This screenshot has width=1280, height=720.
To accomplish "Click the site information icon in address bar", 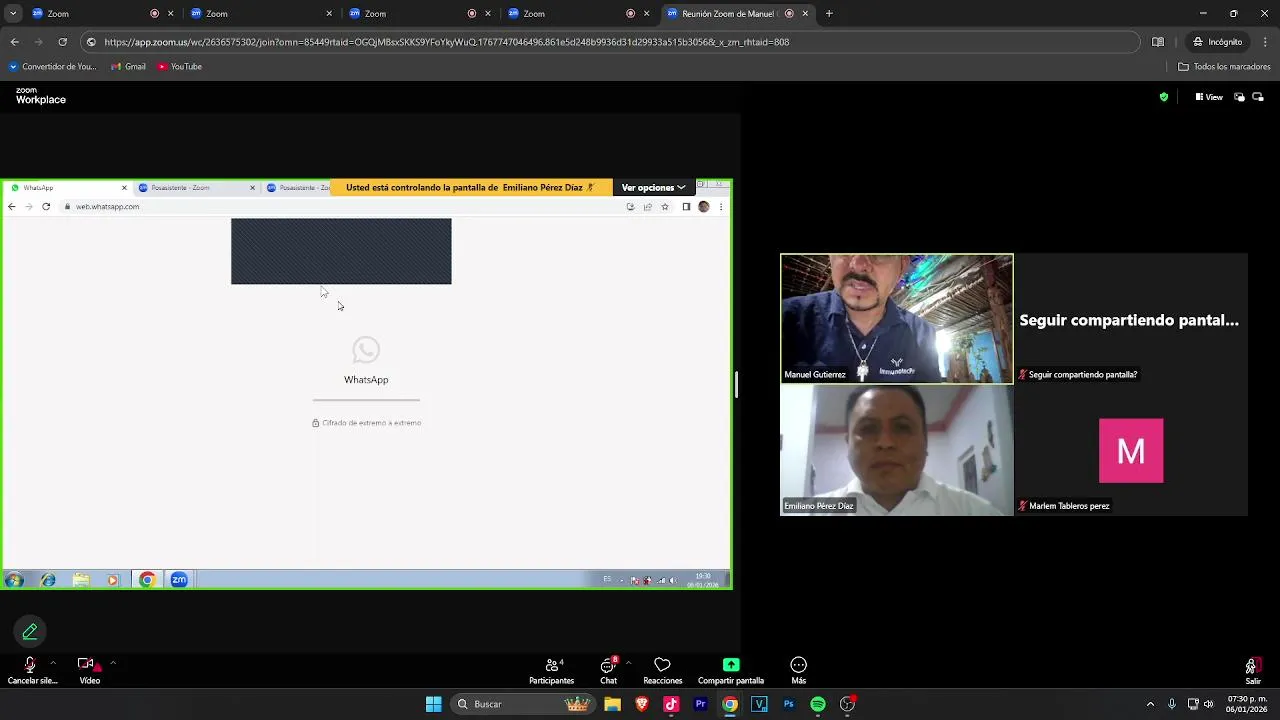I will [91, 42].
